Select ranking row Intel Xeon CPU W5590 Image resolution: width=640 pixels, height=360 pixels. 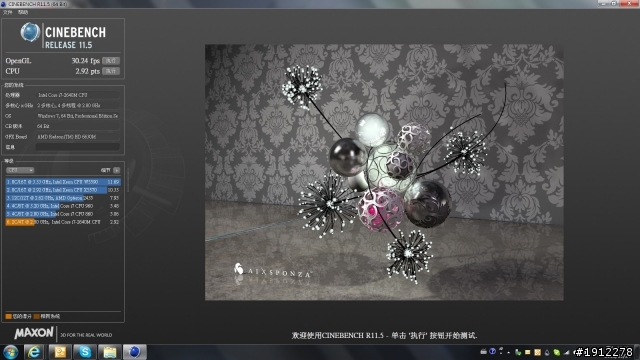coord(63,182)
